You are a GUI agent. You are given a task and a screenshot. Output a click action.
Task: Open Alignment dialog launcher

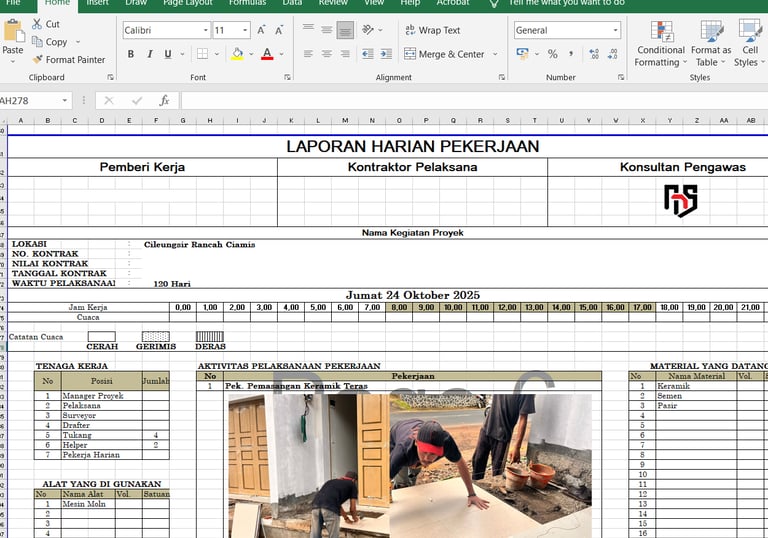coord(502,77)
